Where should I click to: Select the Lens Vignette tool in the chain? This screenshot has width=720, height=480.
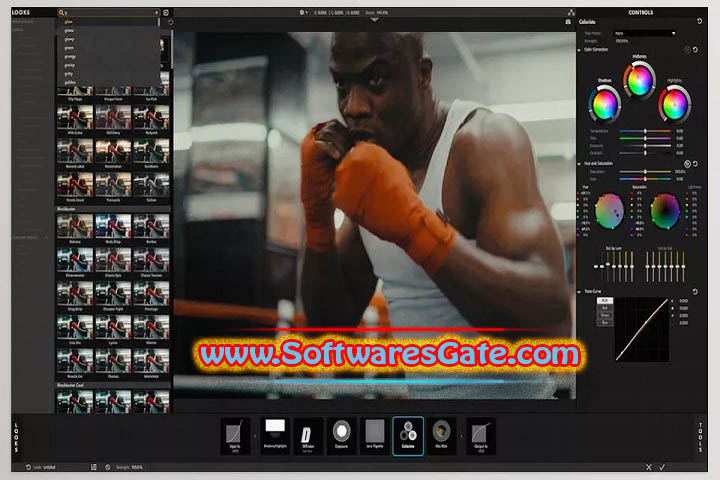pos(375,435)
